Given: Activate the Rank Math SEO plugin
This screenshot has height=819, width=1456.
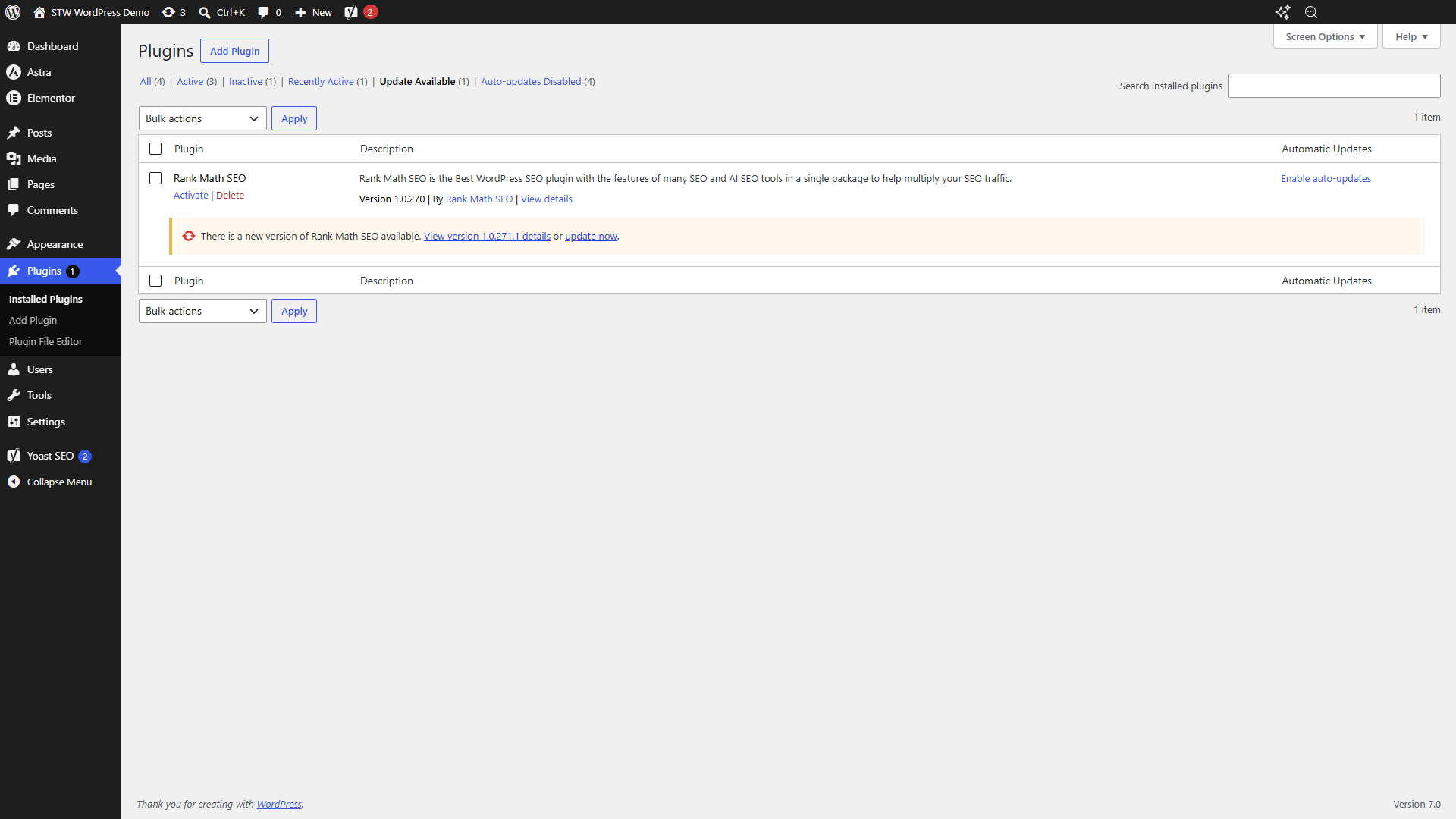Looking at the screenshot, I should (191, 195).
